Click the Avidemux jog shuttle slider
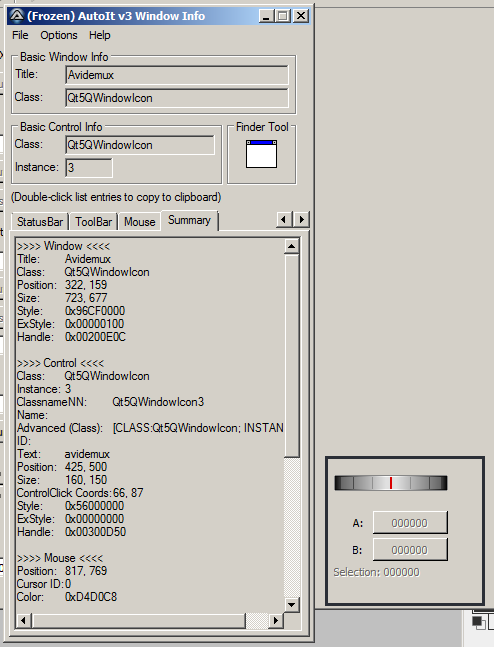This screenshot has height=647, width=494. point(390,483)
